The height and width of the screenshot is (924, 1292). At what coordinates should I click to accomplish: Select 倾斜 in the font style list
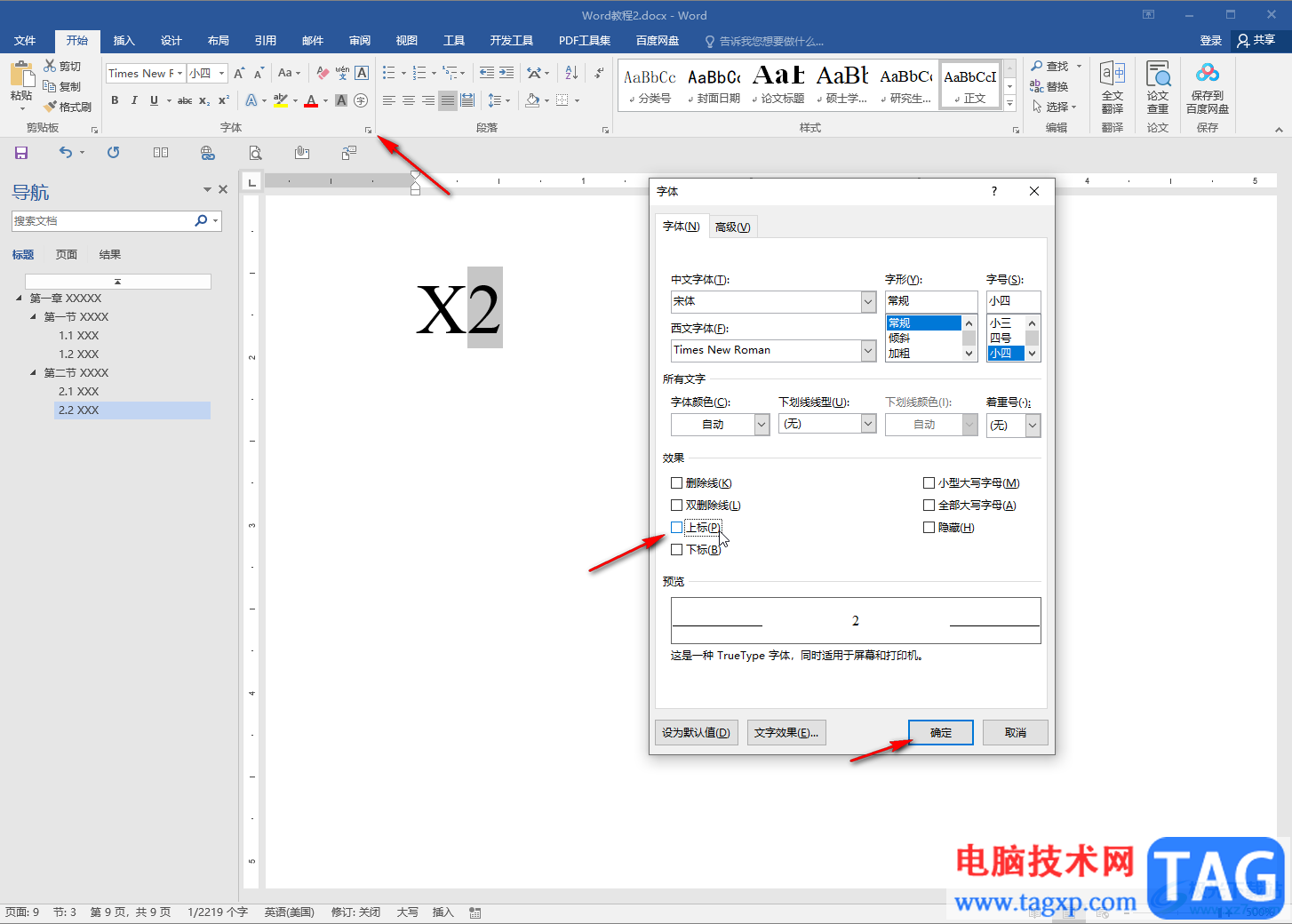coord(924,338)
